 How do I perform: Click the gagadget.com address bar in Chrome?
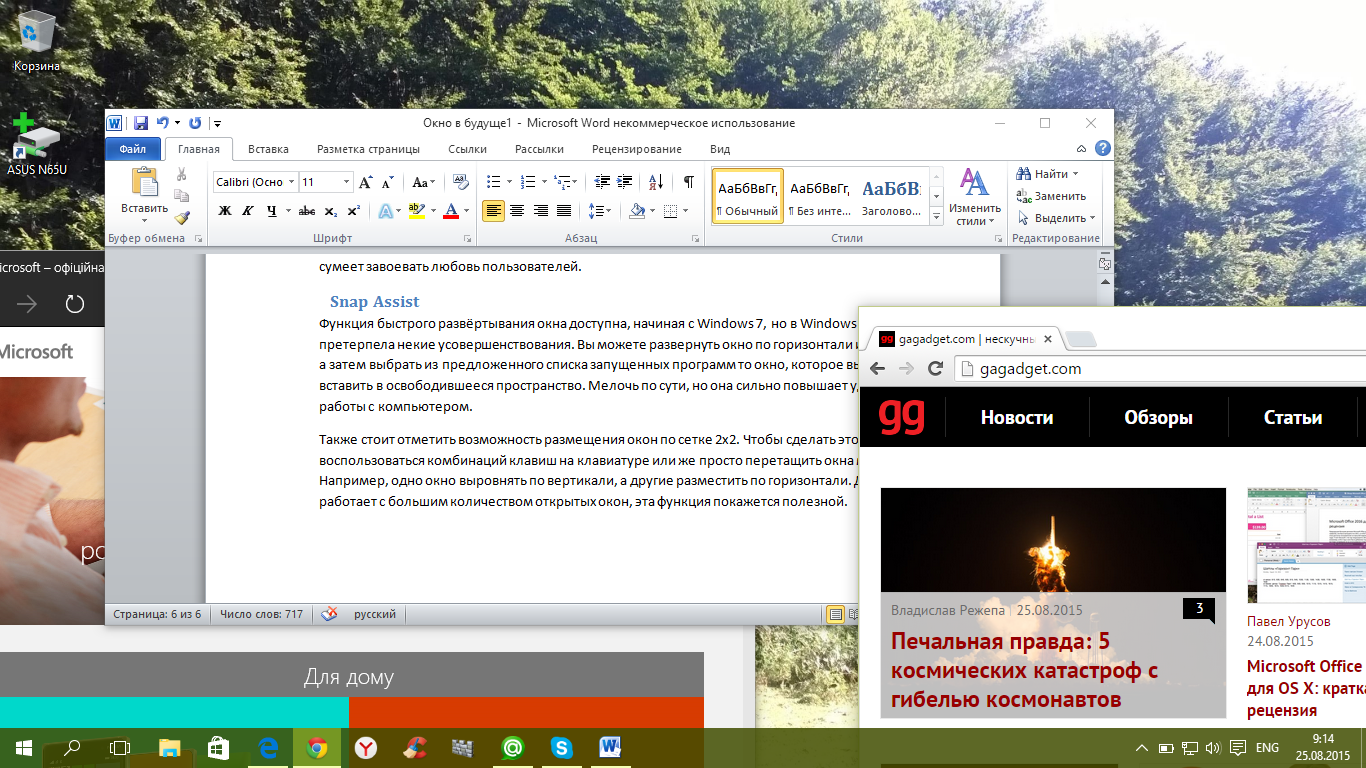point(1160,368)
